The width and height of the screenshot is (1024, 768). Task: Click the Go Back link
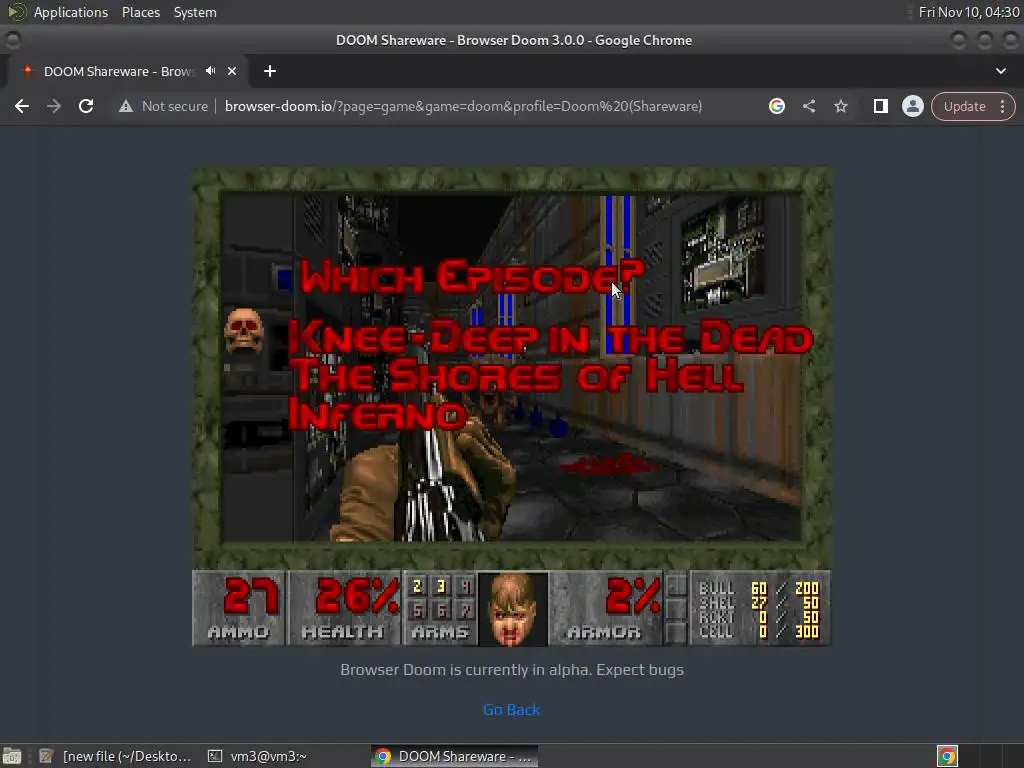[511, 709]
